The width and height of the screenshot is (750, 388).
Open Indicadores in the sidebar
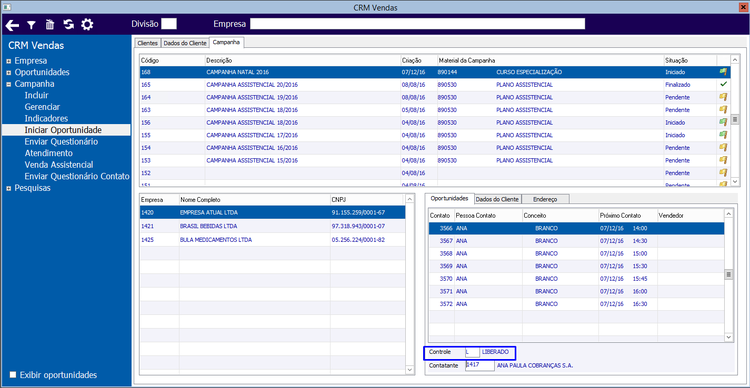(x=46, y=118)
